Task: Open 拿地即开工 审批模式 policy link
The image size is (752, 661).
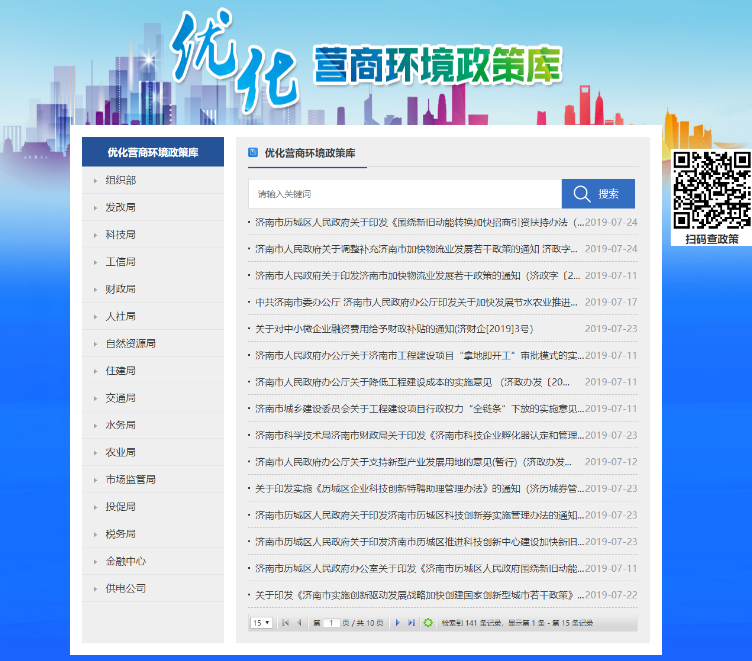Action: (x=420, y=355)
